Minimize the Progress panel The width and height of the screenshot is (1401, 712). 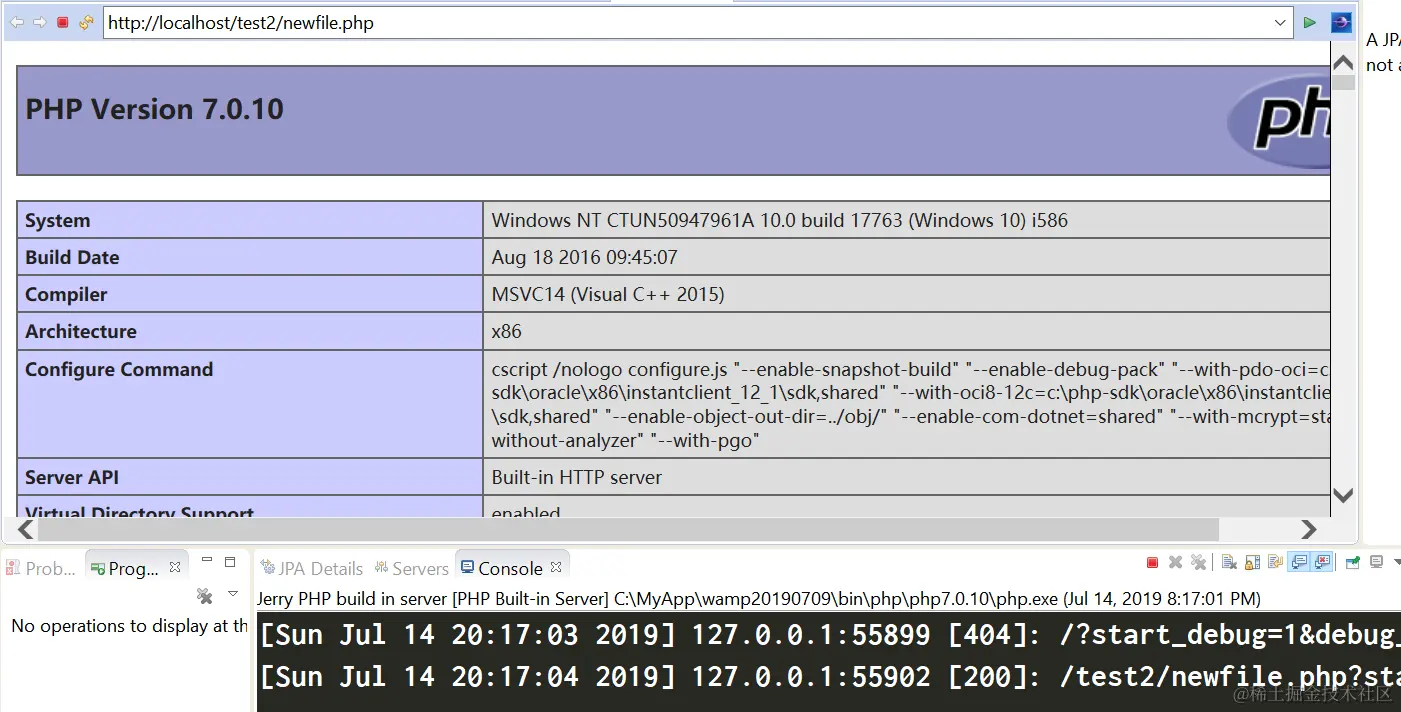(207, 561)
